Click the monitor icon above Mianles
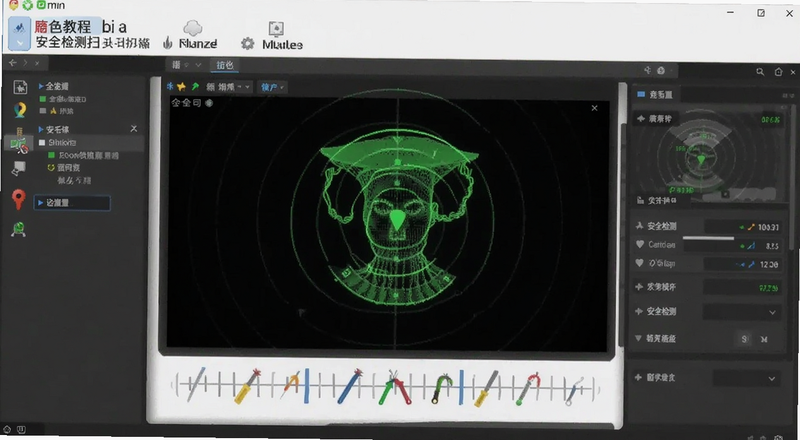 [x=276, y=29]
